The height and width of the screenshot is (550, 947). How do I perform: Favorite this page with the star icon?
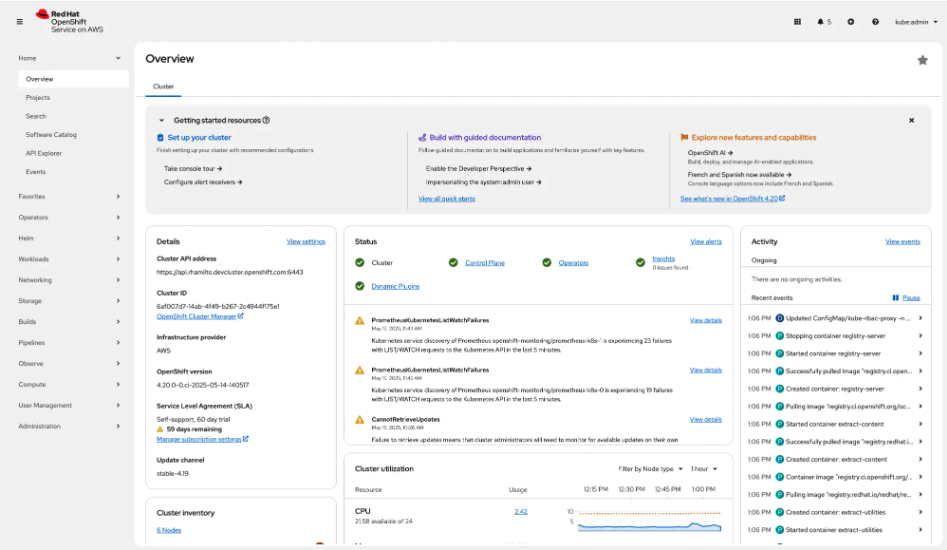[922, 60]
